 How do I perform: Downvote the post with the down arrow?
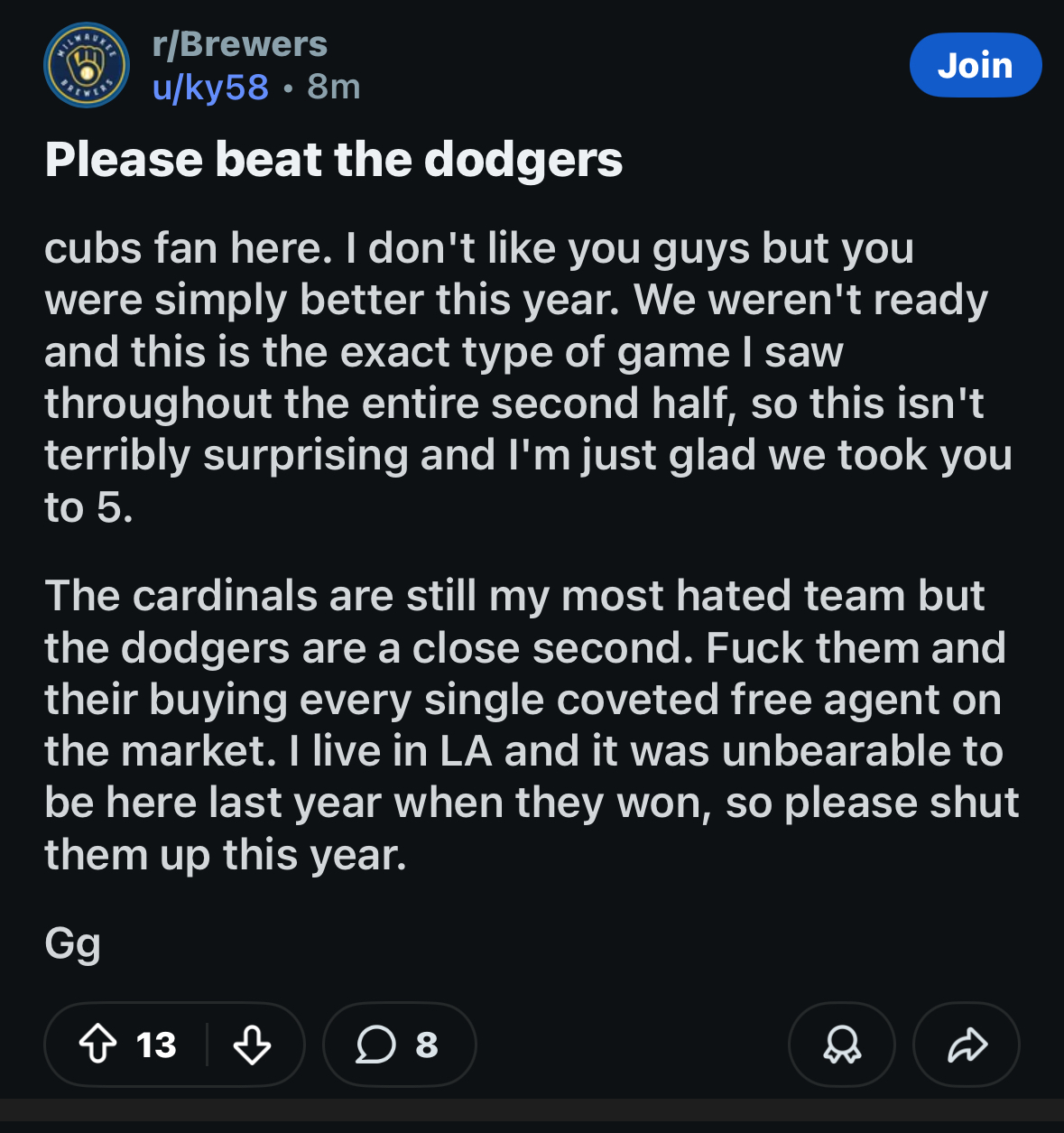coord(252,1045)
